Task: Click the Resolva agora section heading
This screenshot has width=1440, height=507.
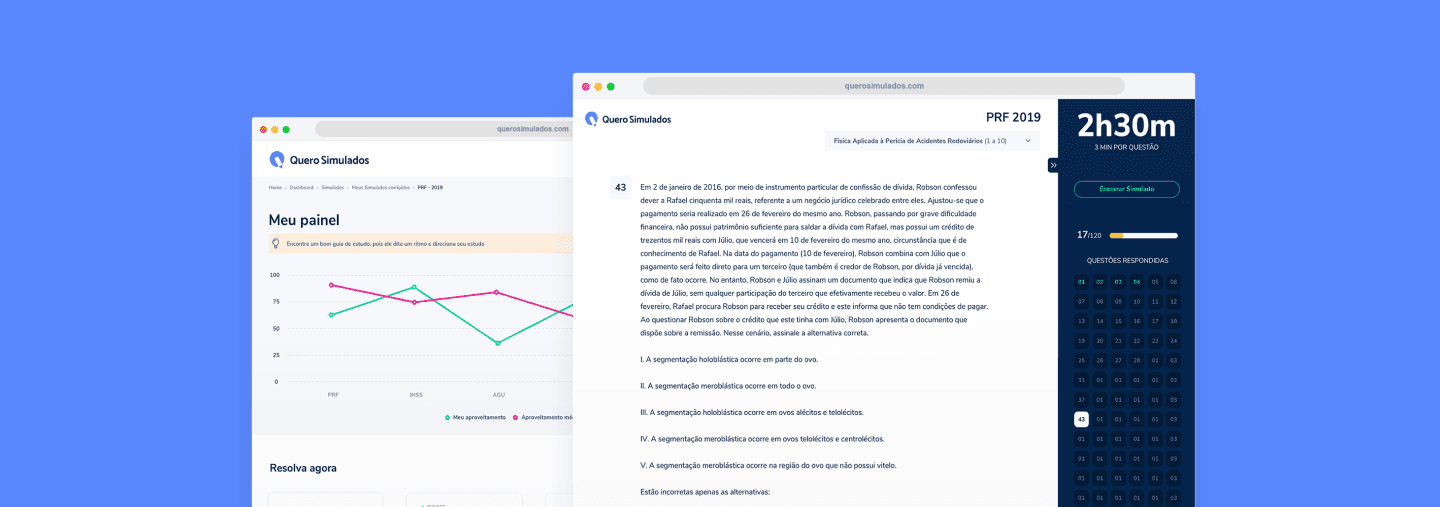Action: pyautogui.click(x=303, y=468)
